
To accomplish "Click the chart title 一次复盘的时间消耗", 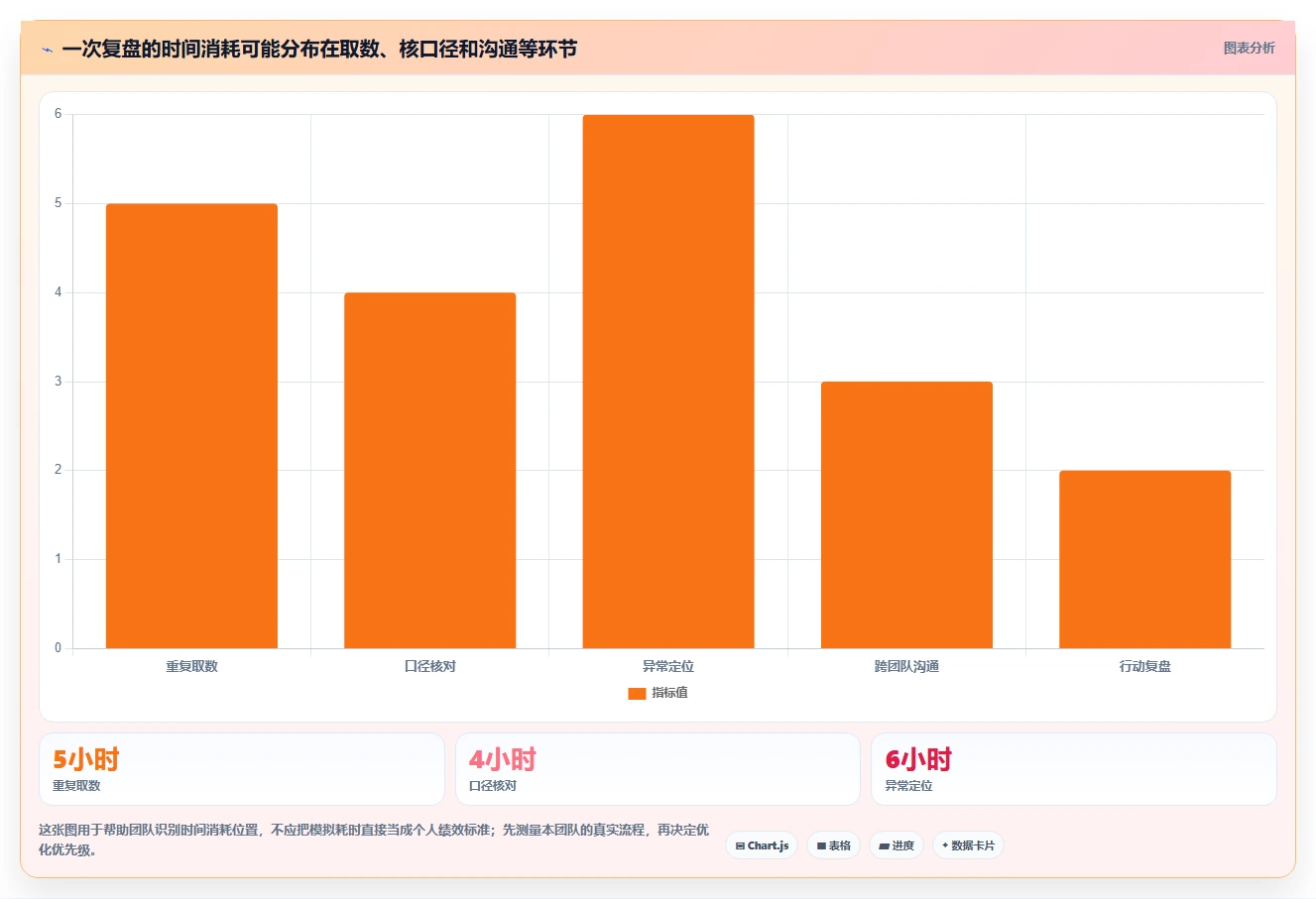I will coord(319,50).
